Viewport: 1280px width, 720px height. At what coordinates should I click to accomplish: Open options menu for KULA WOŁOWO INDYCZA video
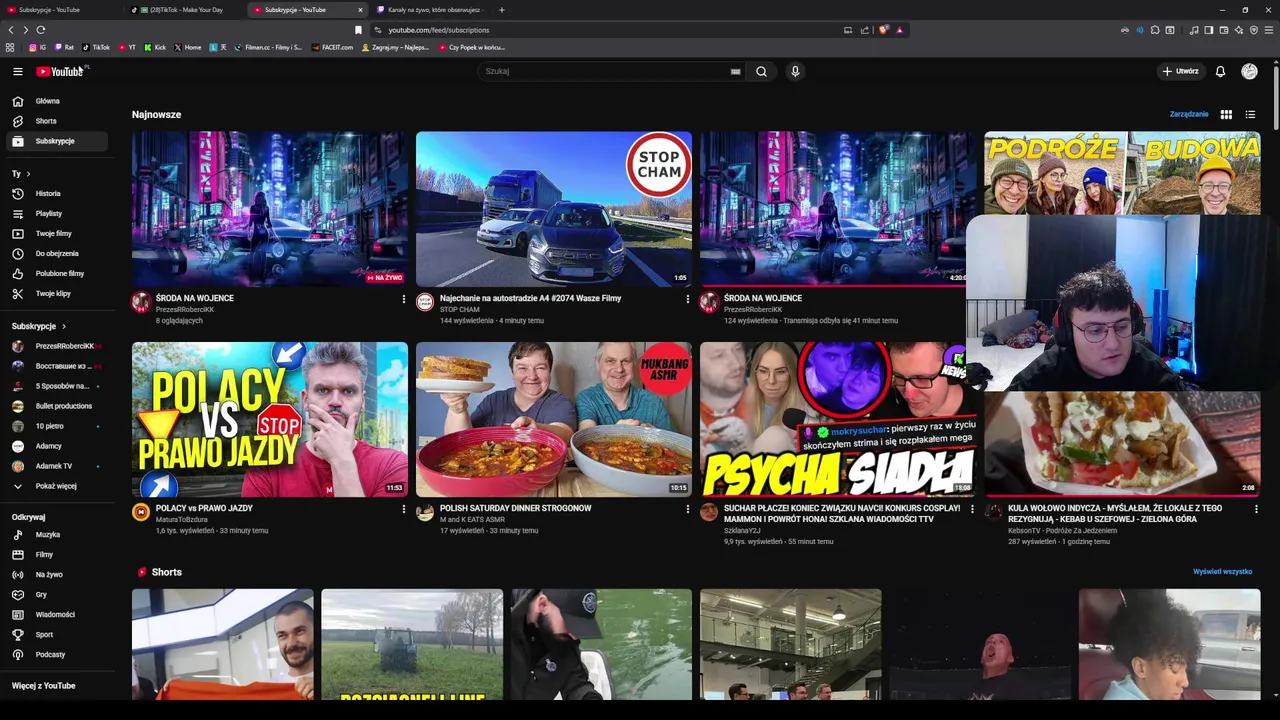tap(1256, 509)
